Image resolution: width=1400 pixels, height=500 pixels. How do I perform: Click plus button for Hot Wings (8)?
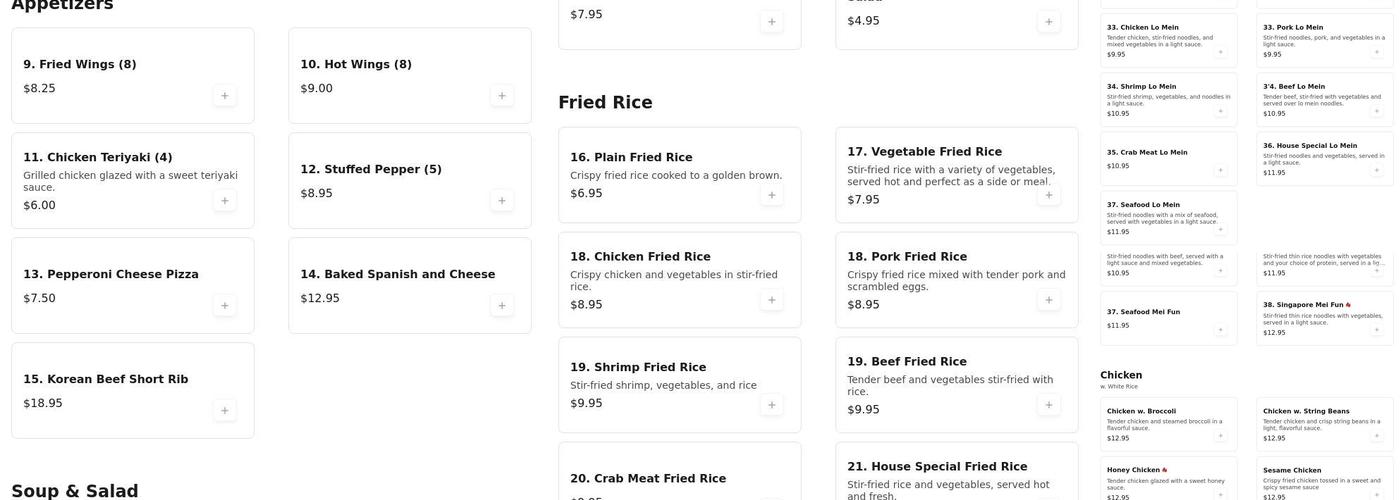click(501, 96)
